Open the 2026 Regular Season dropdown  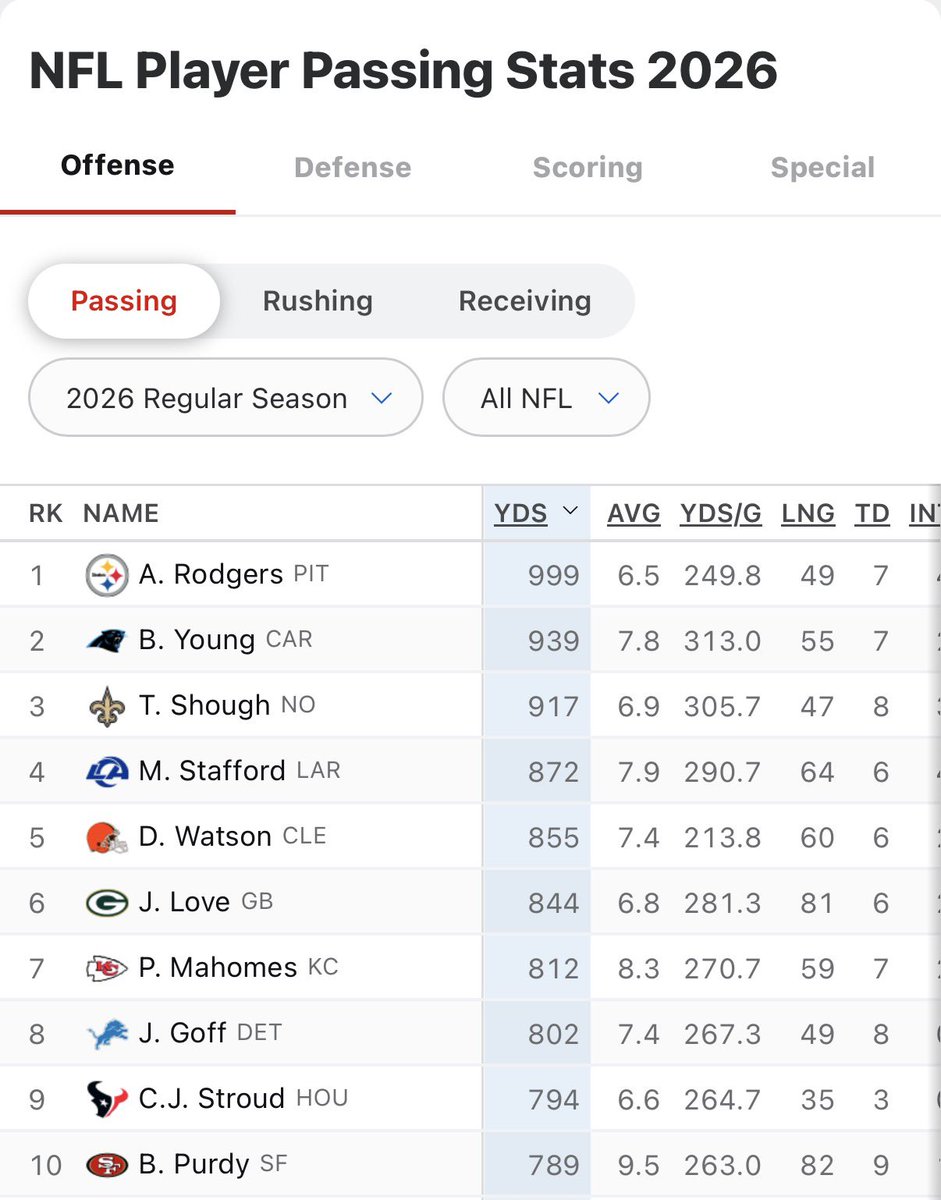point(226,398)
